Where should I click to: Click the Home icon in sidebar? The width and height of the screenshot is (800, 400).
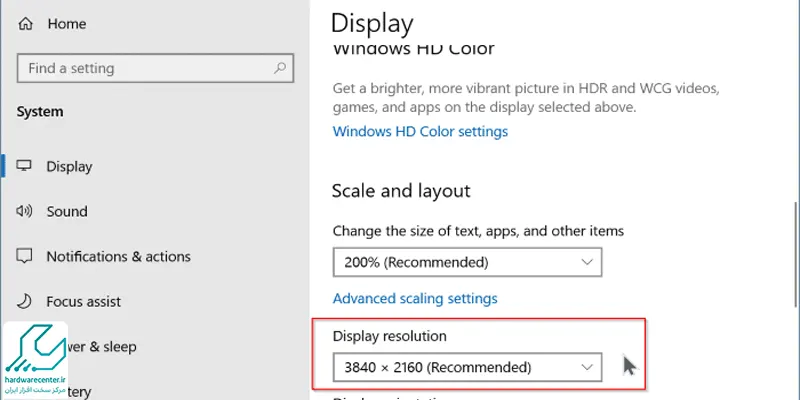(x=25, y=24)
